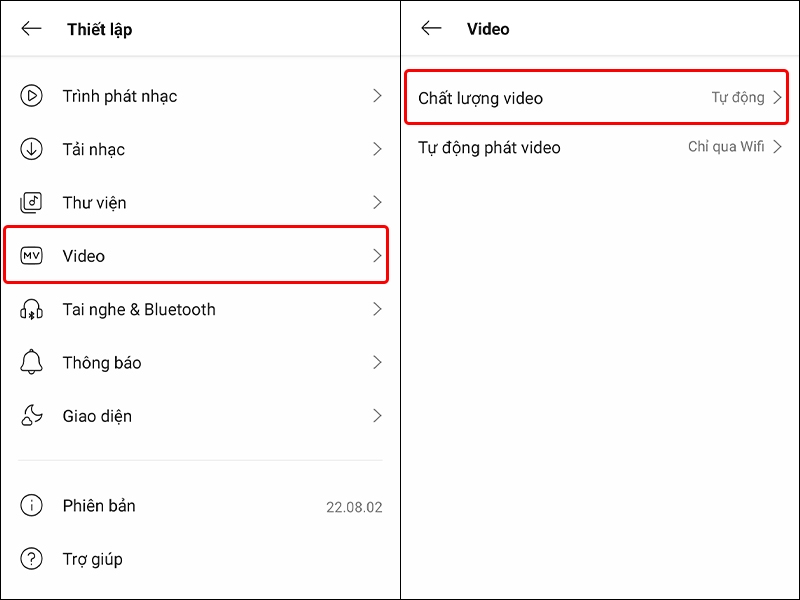Select the headphone icon for Tai nghe & Bluetooth
Image resolution: width=800 pixels, height=600 pixels.
[31, 309]
